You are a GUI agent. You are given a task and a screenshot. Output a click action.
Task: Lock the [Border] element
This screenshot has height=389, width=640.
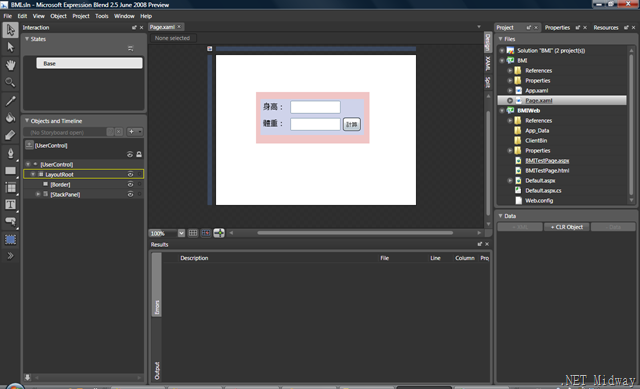(x=139, y=184)
